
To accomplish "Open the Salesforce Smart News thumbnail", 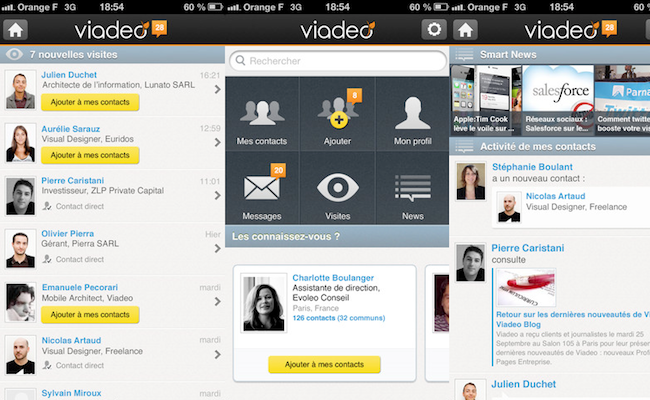I will tap(558, 100).
